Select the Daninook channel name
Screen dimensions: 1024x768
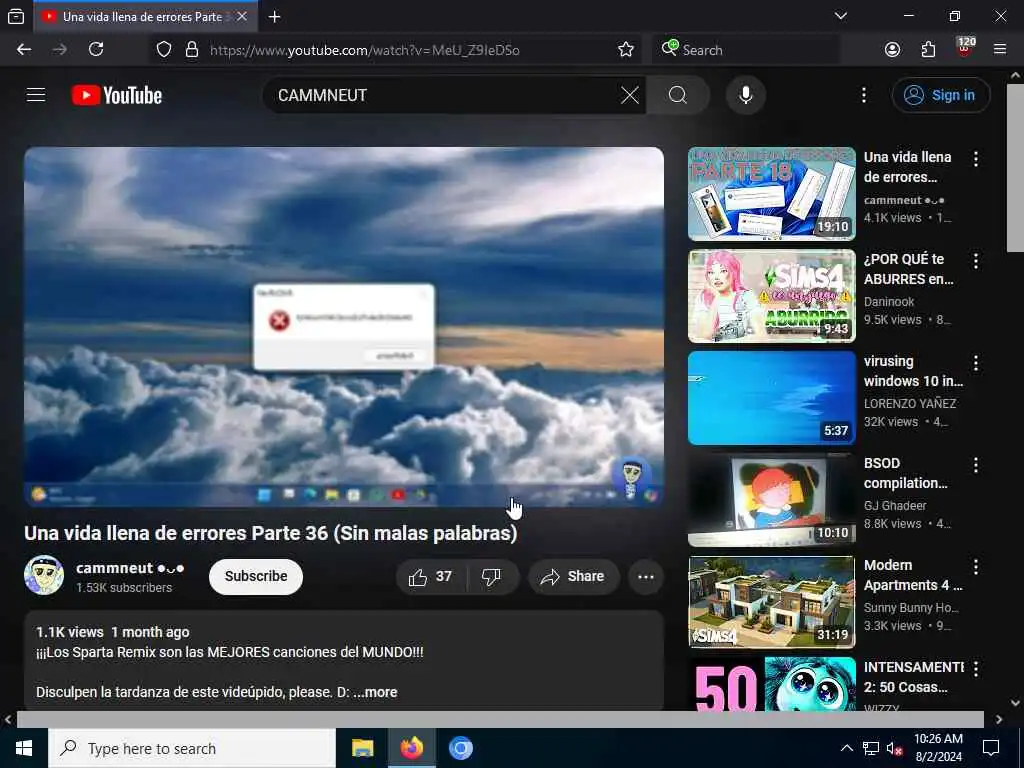[x=889, y=302]
